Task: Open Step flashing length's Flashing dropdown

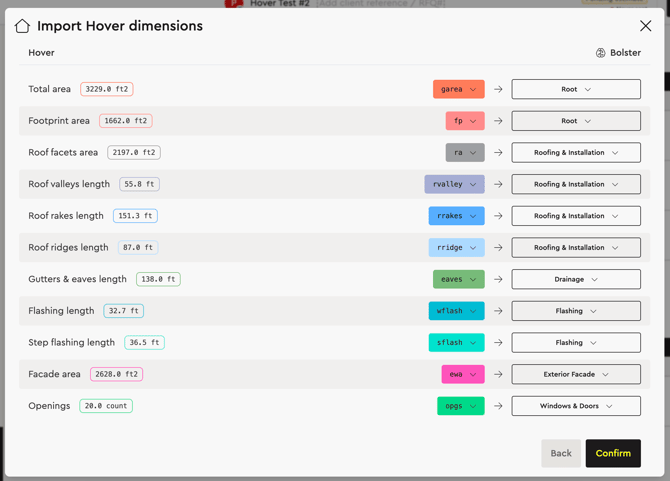Action: 576,342
